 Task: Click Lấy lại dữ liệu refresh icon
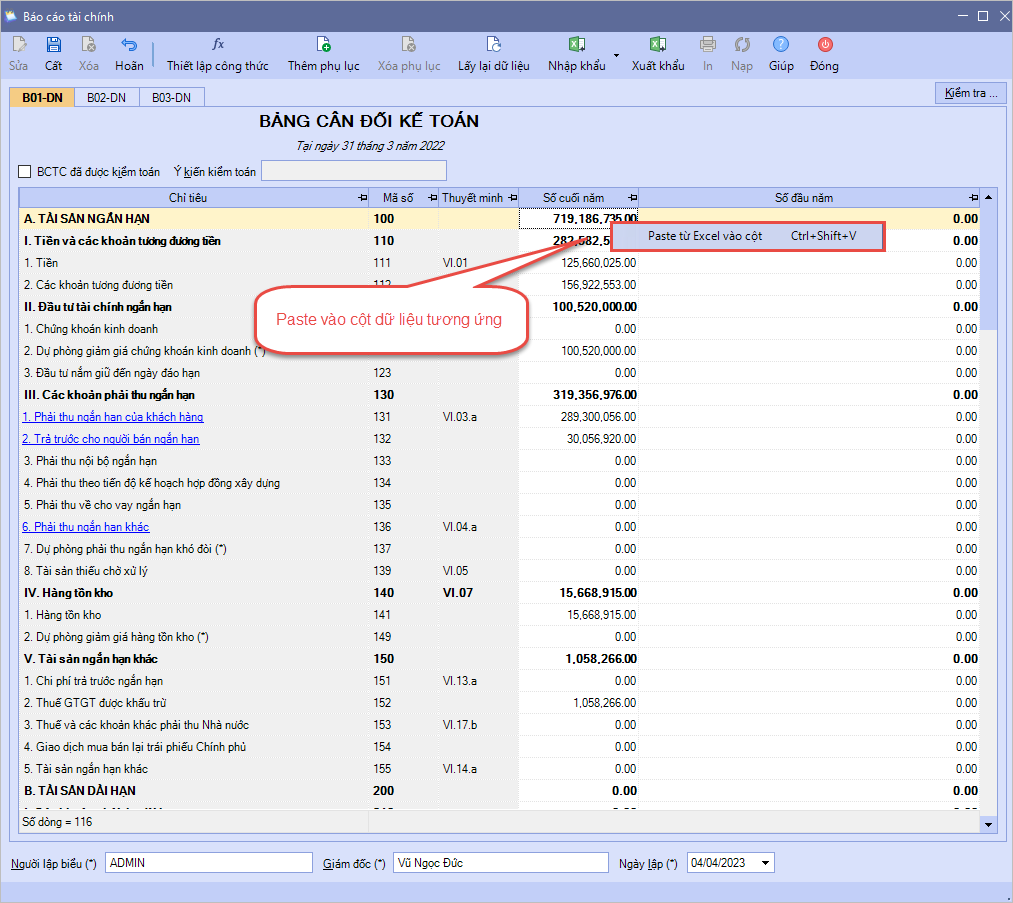[x=493, y=45]
